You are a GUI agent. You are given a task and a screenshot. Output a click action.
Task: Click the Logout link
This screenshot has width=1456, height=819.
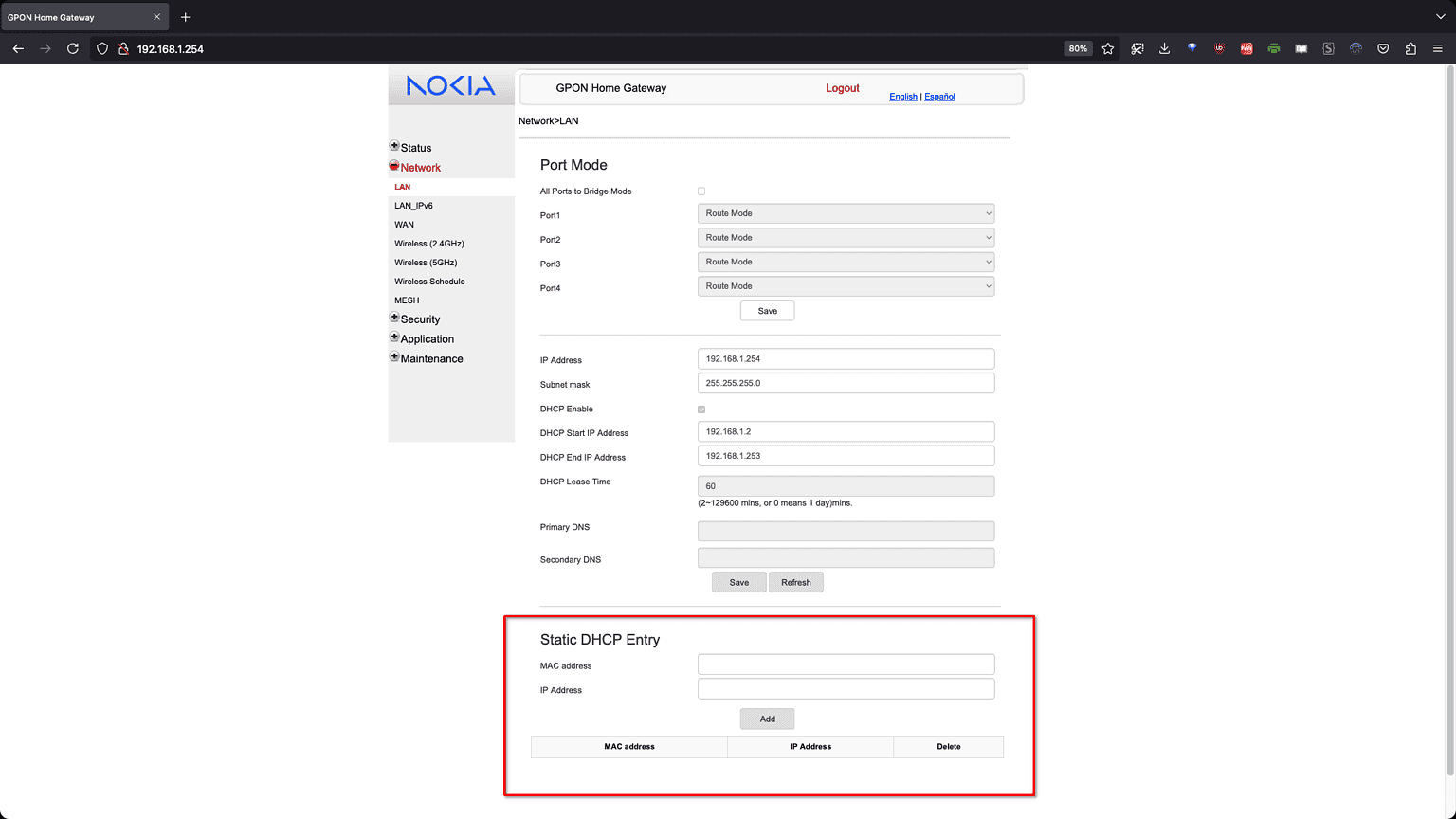pos(842,87)
